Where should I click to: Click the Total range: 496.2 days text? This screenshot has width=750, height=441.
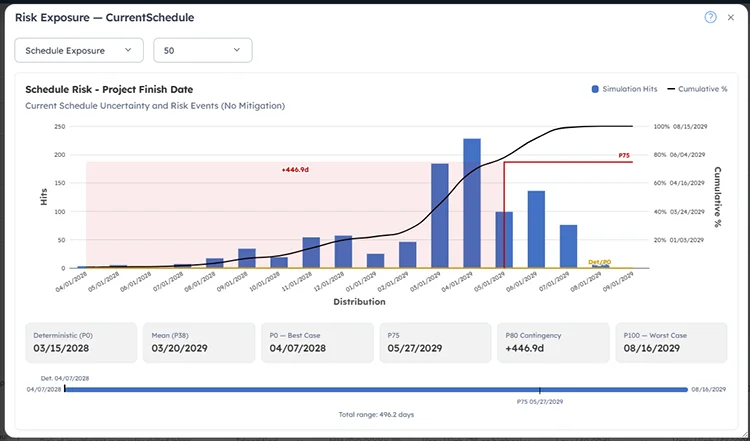pyautogui.click(x=376, y=415)
